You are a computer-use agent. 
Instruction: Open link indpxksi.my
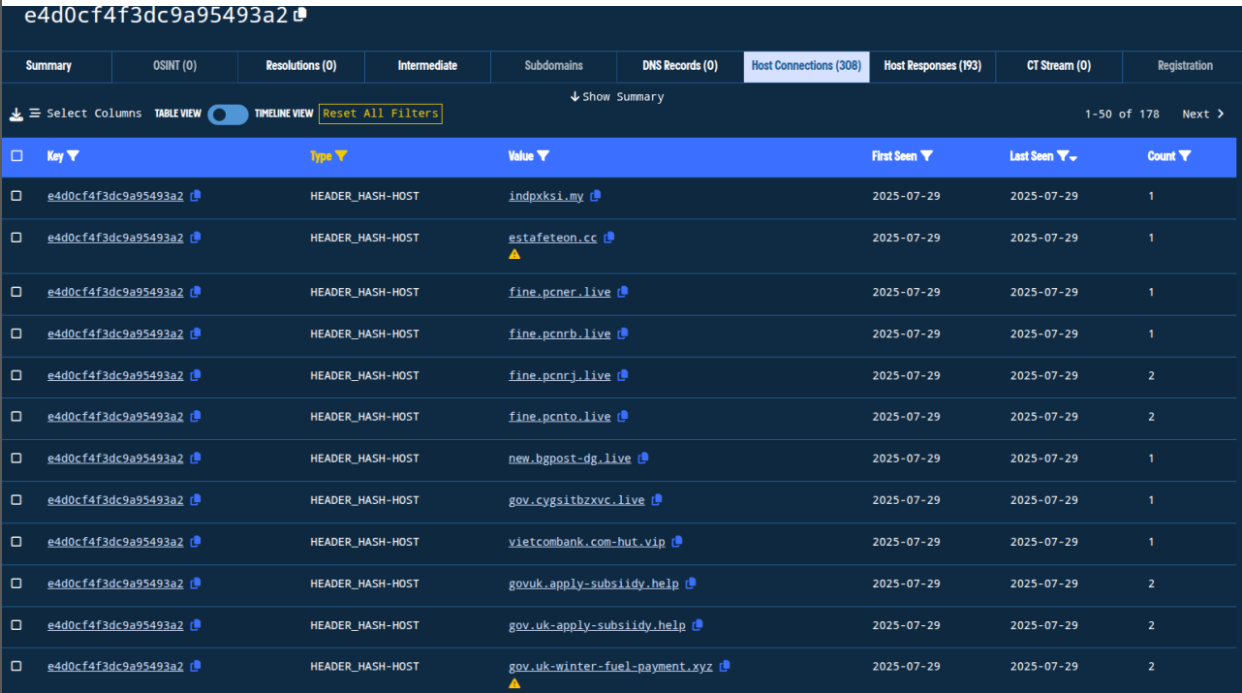(546, 196)
